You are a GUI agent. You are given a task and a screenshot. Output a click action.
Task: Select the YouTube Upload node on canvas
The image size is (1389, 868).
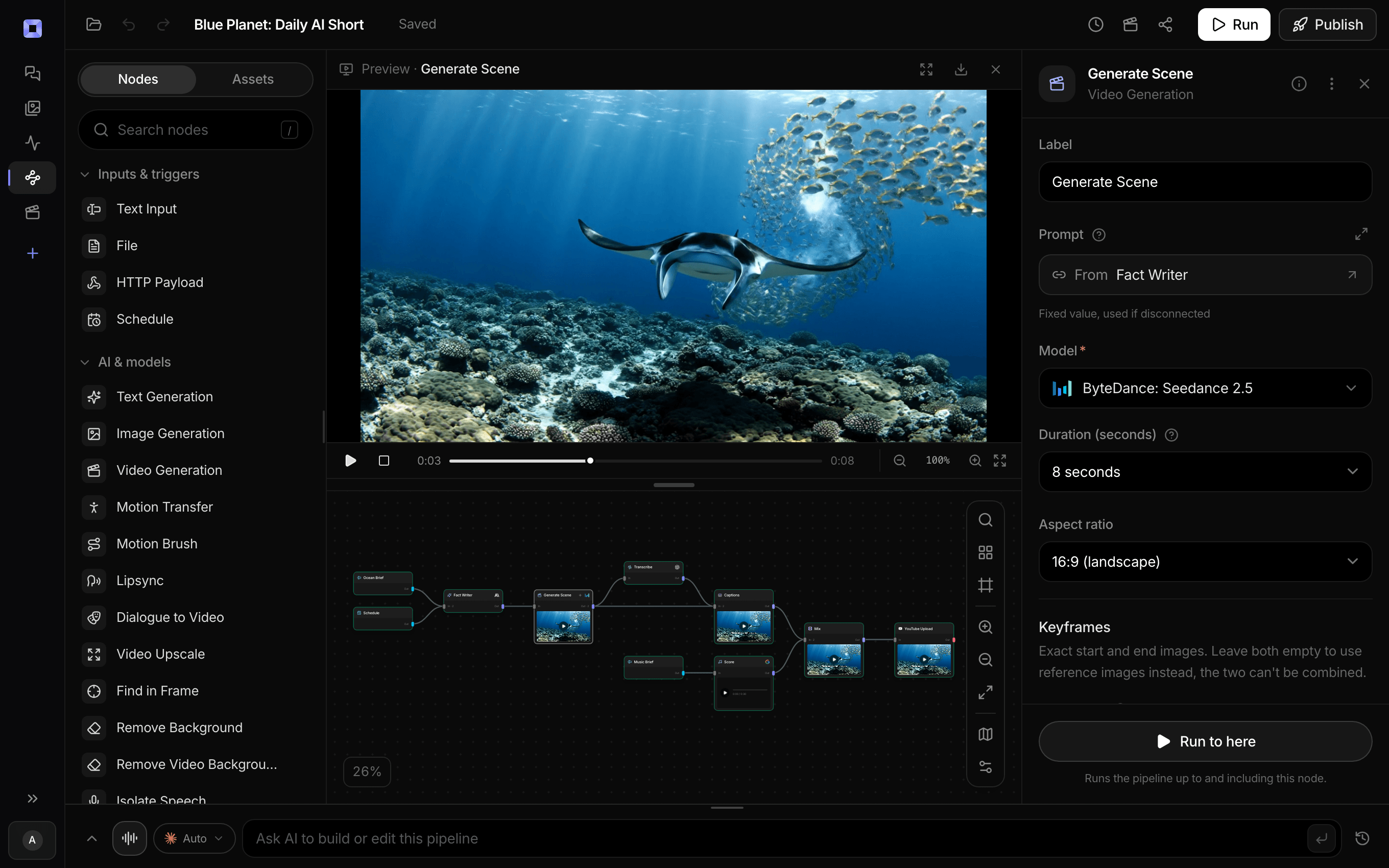click(x=924, y=650)
